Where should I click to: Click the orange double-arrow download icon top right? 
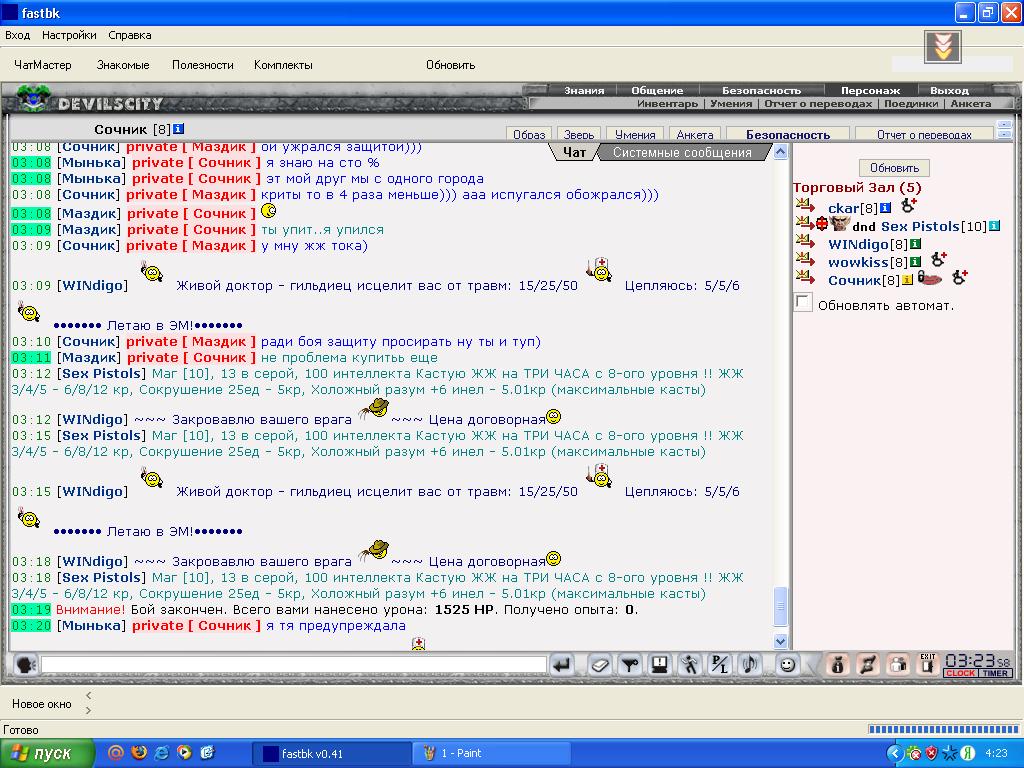coord(942,47)
